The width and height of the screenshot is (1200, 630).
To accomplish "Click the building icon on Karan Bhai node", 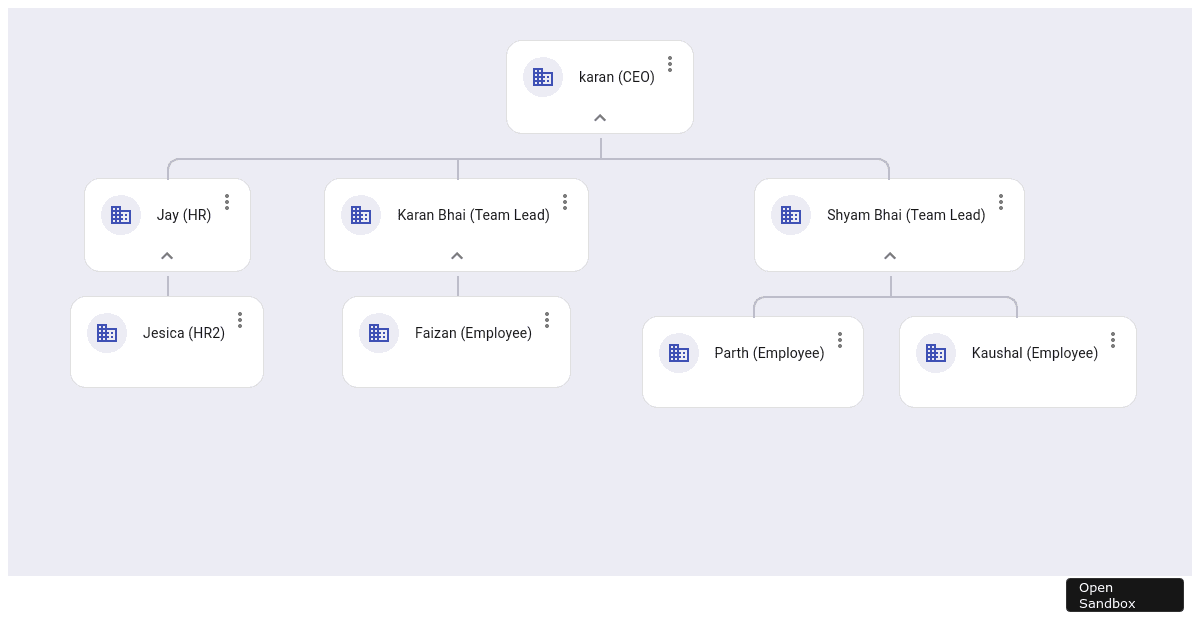I will [x=361, y=215].
